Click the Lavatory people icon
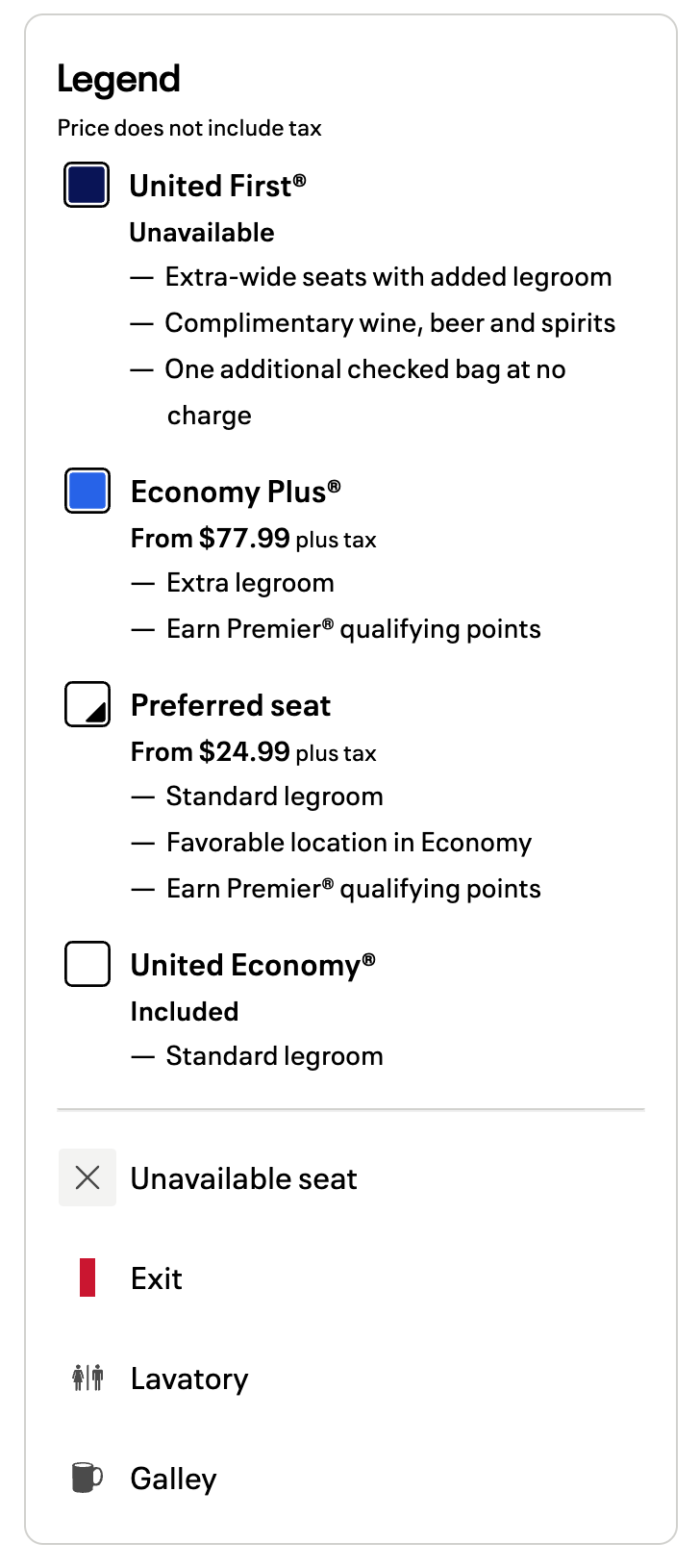This screenshot has height=1568, width=700. 87,1378
